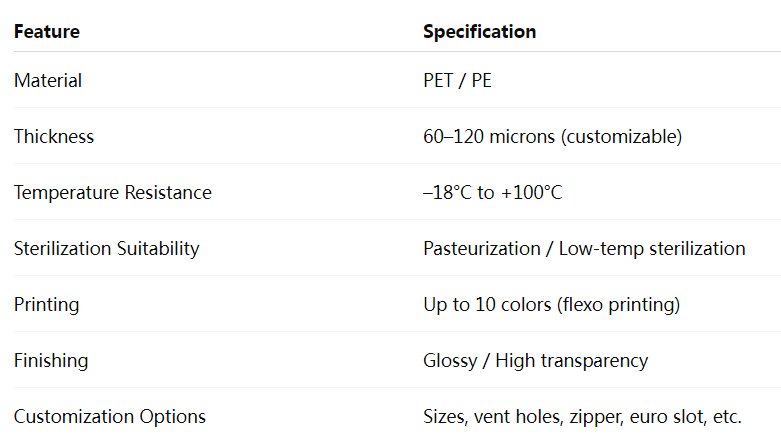Click the PET / PE specification cell

tap(457, 80)
